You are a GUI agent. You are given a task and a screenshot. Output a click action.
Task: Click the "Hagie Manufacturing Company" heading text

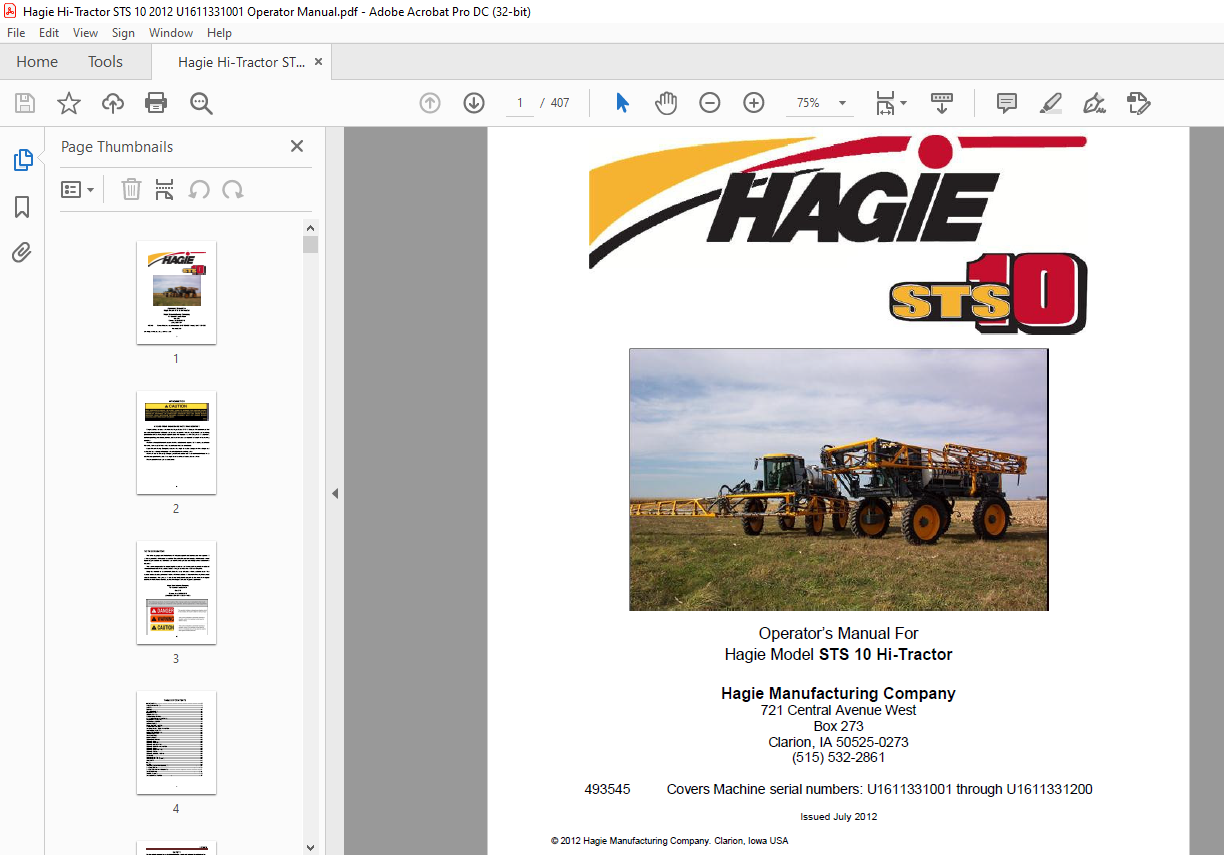(x=838, y=693)
